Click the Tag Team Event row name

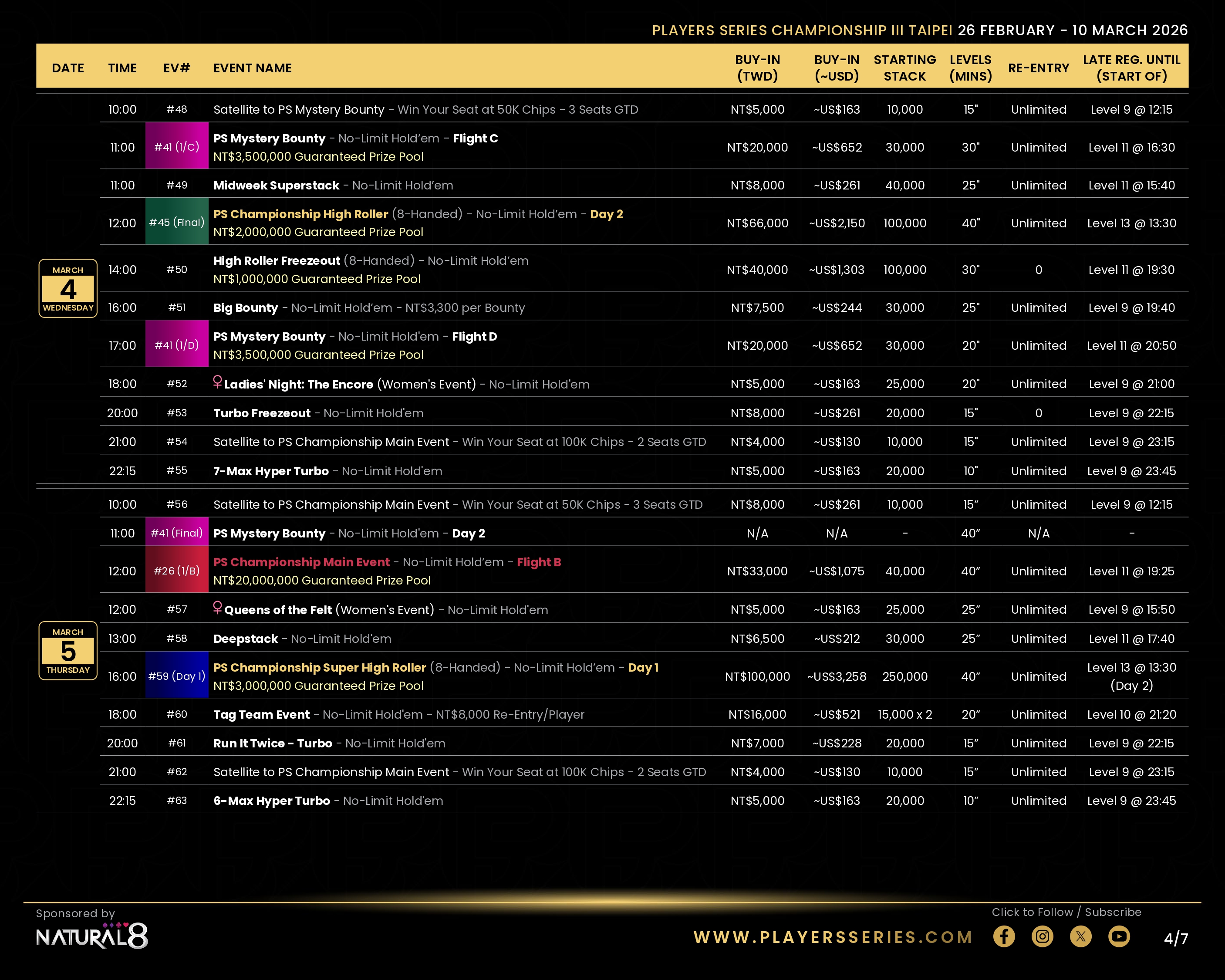tap(261, 715)
